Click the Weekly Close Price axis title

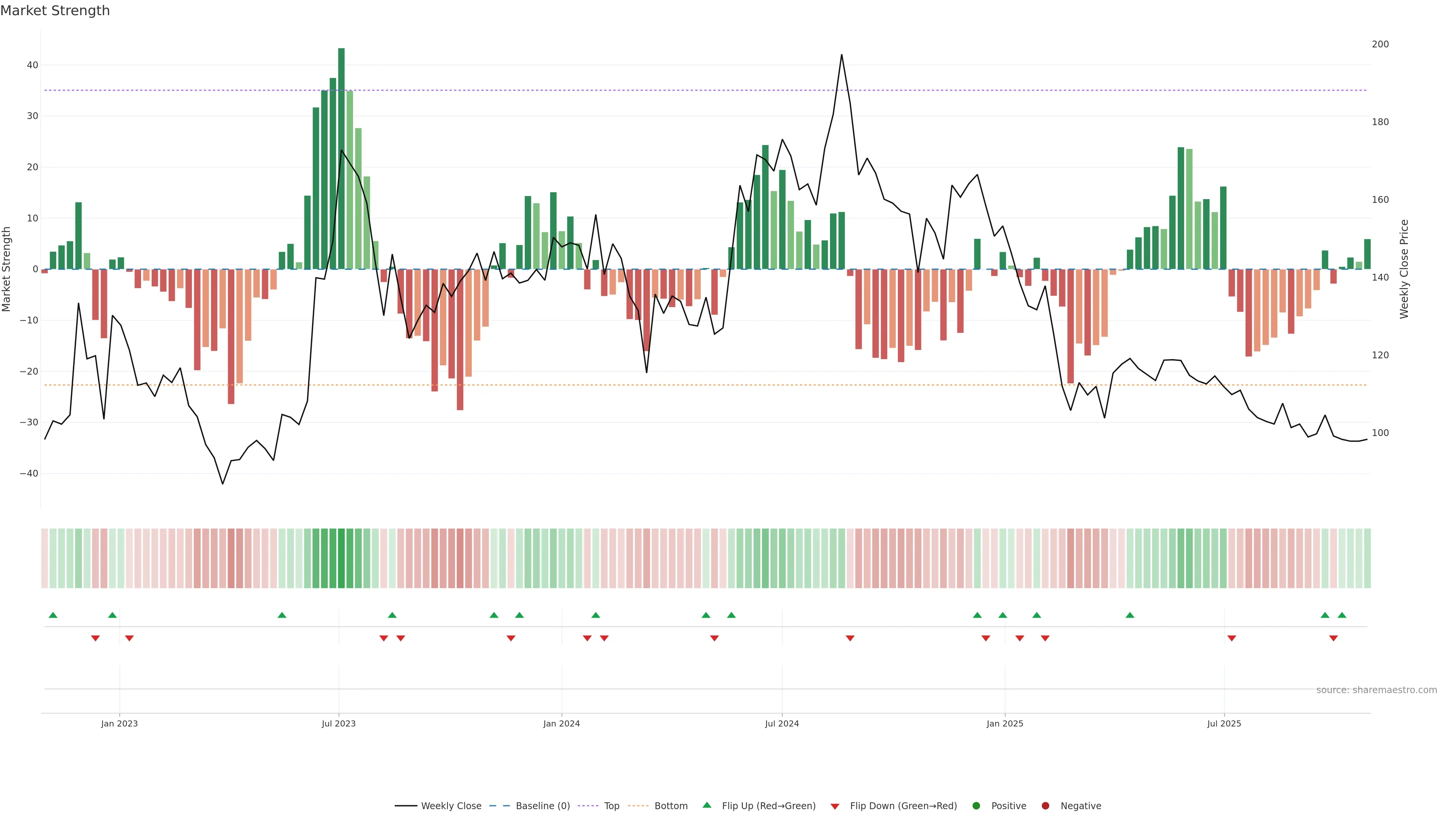tap(1404, 269)
